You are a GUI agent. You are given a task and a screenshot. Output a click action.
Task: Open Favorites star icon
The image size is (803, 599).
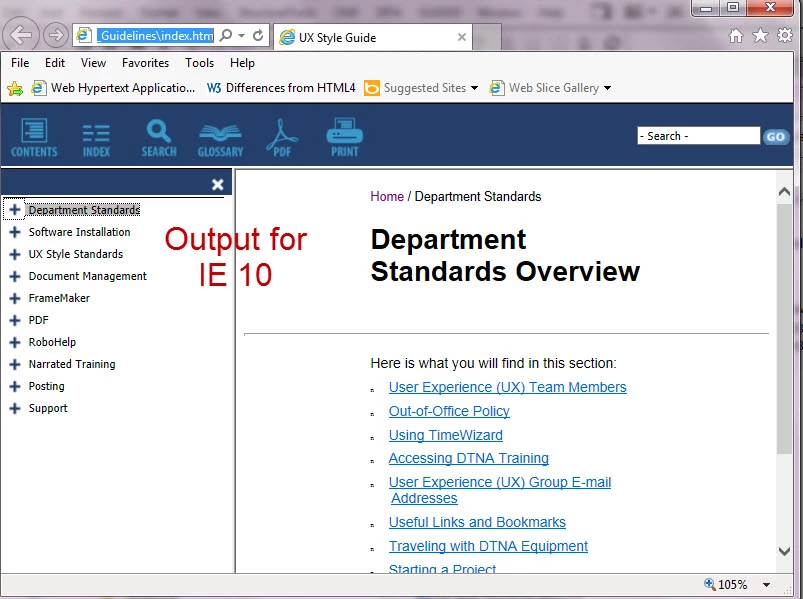pyautogui.click(x=760, y=35)
